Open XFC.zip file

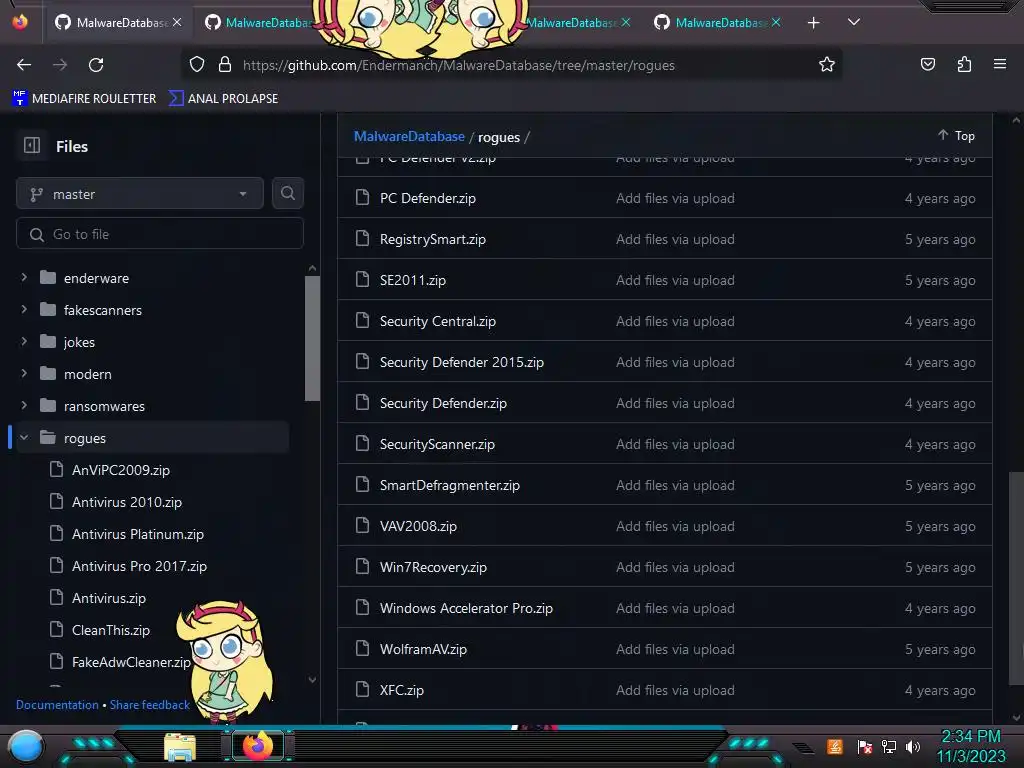tap(402, 690)
